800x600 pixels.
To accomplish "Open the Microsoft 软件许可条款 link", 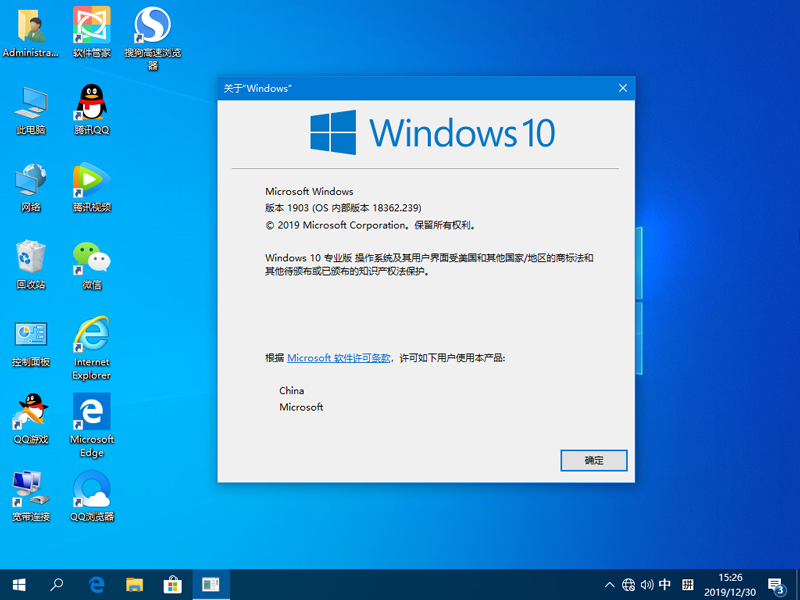I will point(339,357).
